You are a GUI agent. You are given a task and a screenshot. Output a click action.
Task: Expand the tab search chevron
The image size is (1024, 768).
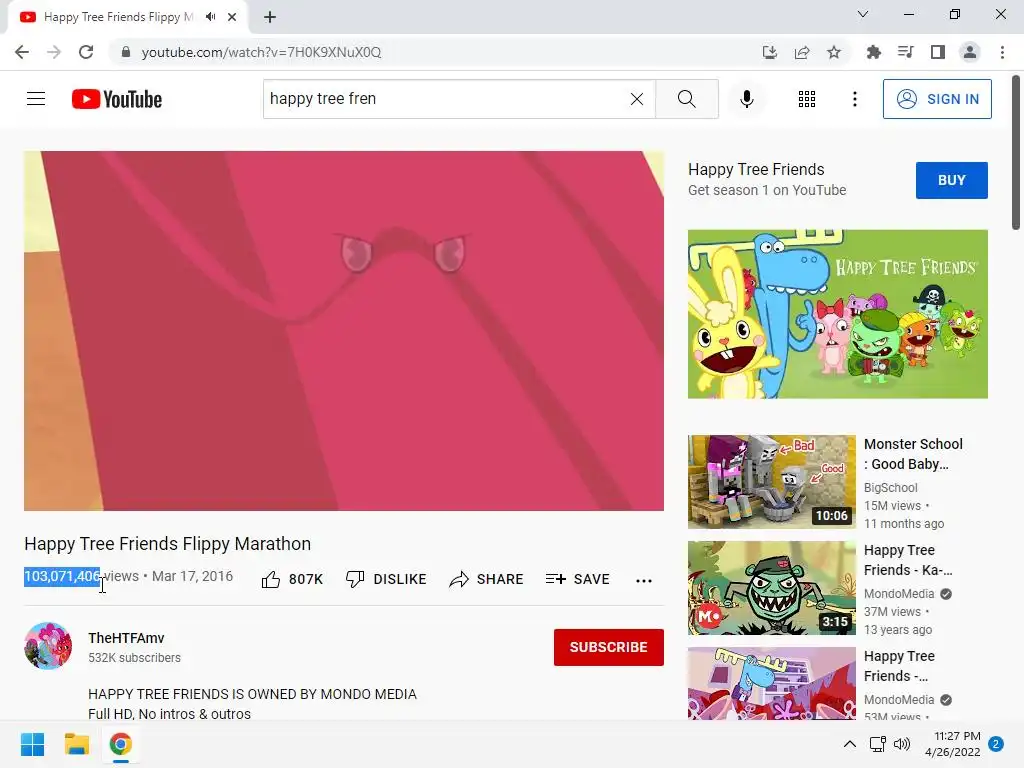863,14
